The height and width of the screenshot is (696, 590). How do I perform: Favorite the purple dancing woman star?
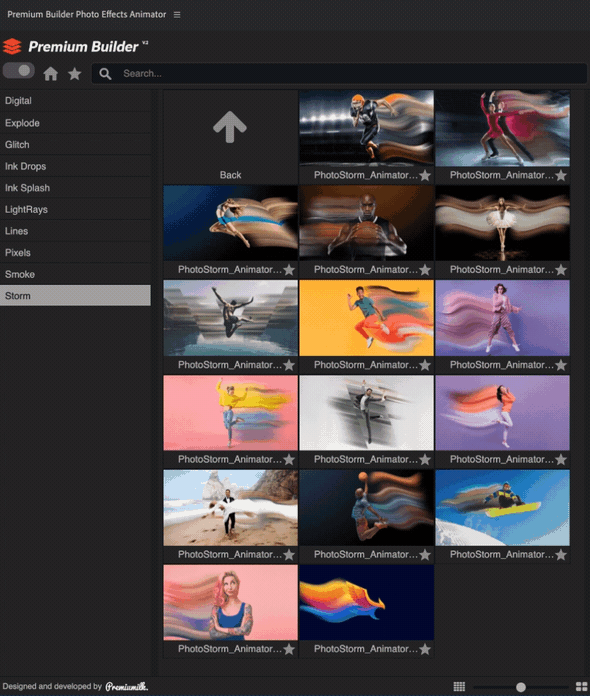pos(561,365)
